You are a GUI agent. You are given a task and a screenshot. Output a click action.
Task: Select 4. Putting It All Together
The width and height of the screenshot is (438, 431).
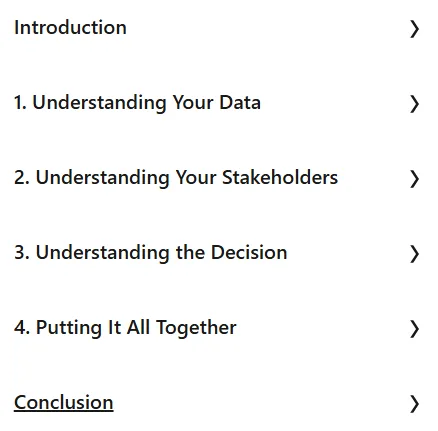click(125, 327)
